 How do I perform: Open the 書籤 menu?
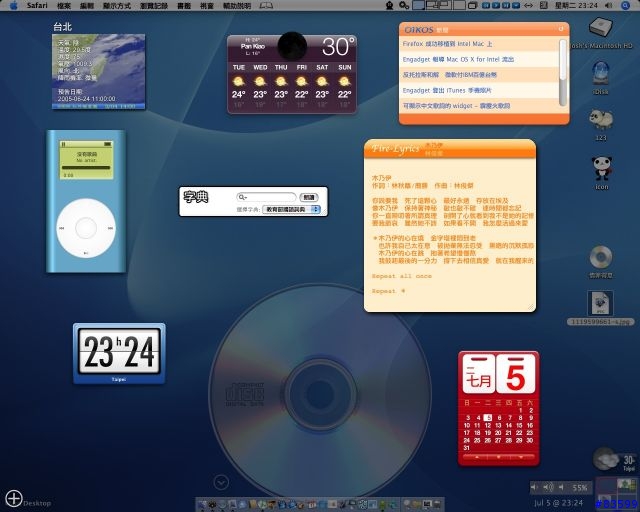184,6
